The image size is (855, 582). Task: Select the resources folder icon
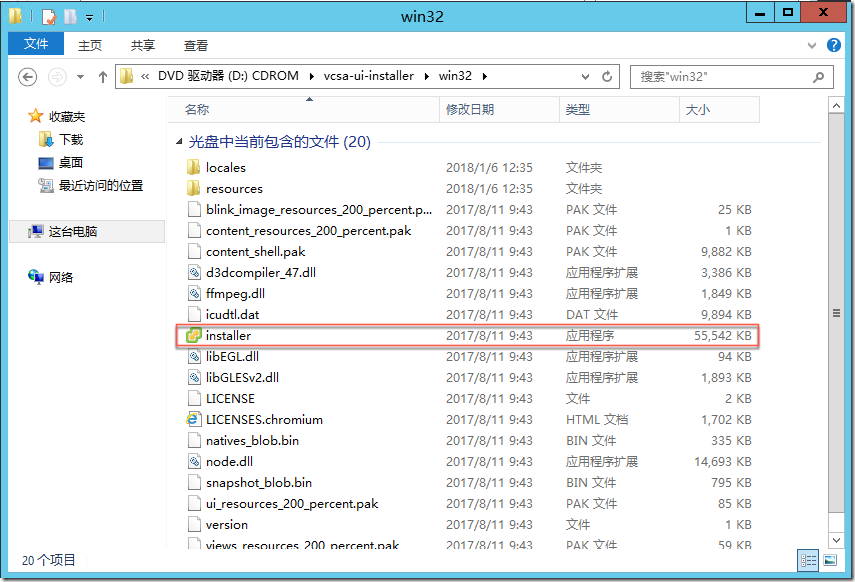194,188
